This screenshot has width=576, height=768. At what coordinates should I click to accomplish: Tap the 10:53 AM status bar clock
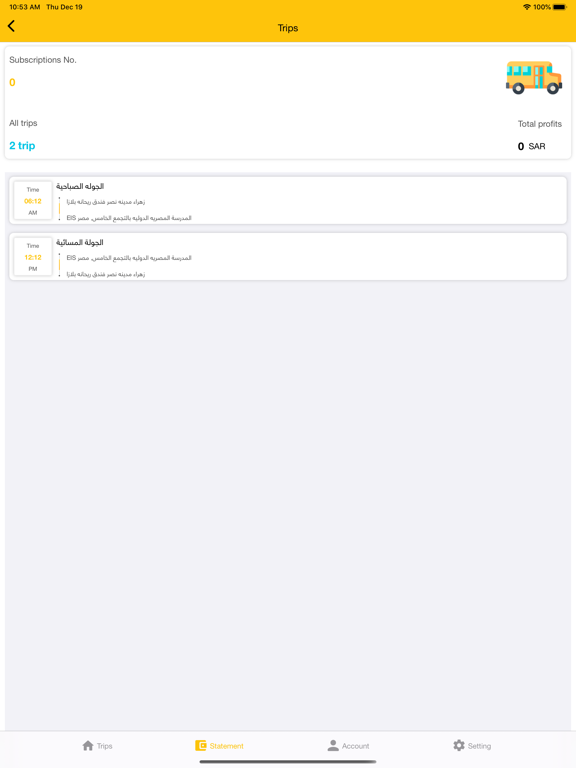tap(24, 7)
